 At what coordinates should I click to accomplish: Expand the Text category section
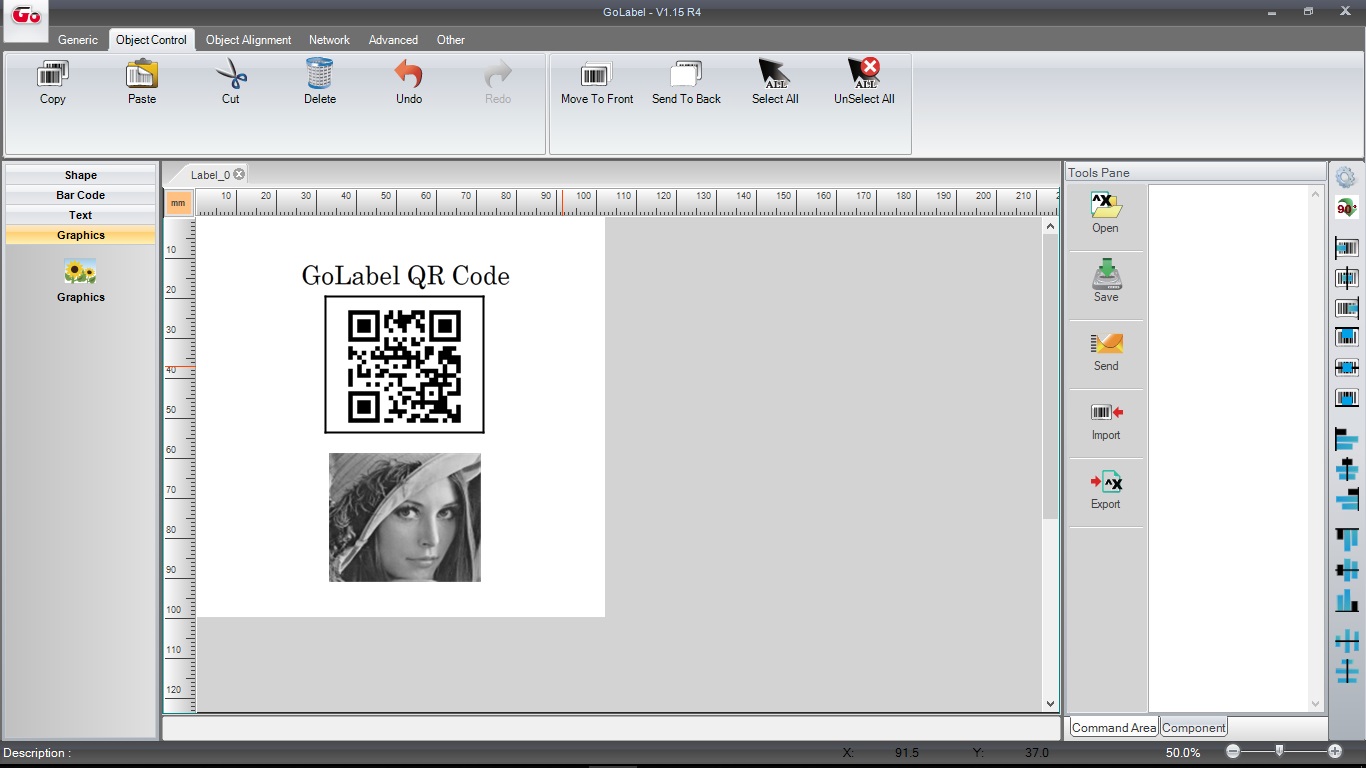(81, 215)
